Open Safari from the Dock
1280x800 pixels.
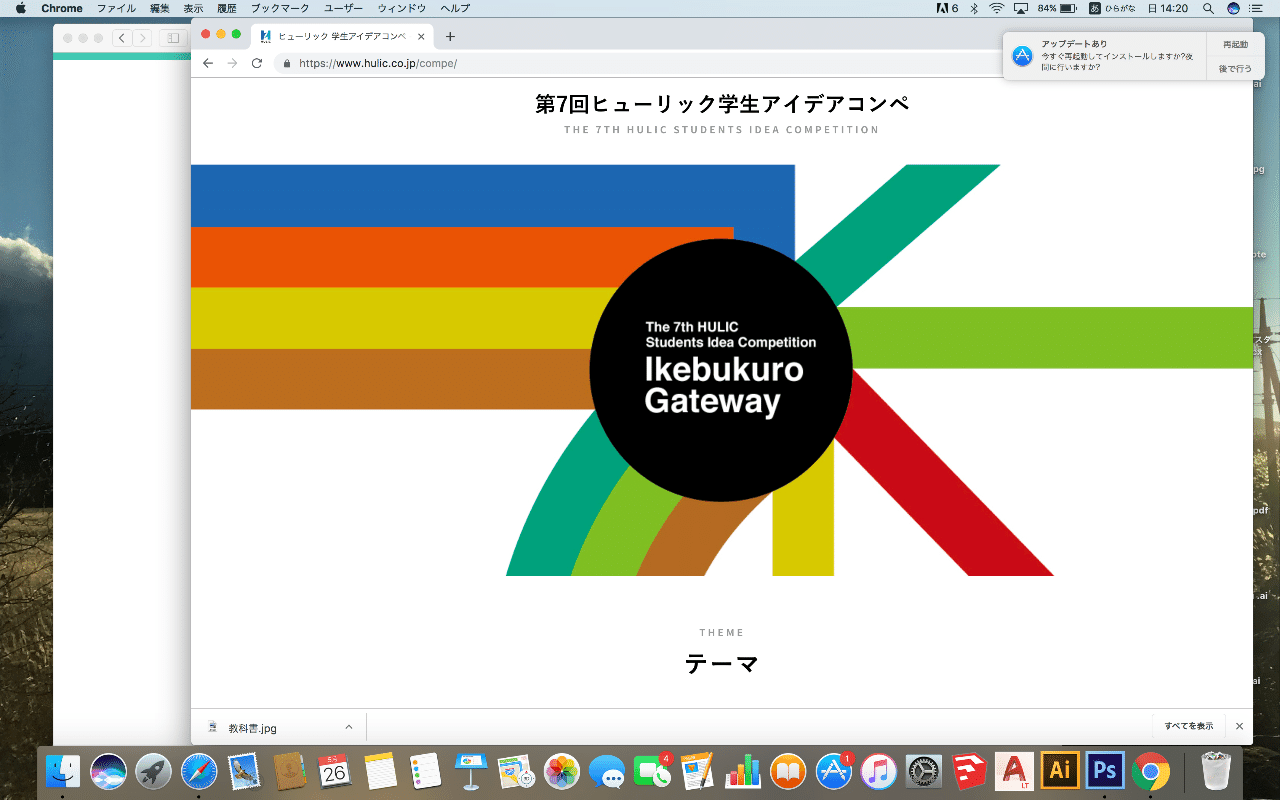pos(199,771)
